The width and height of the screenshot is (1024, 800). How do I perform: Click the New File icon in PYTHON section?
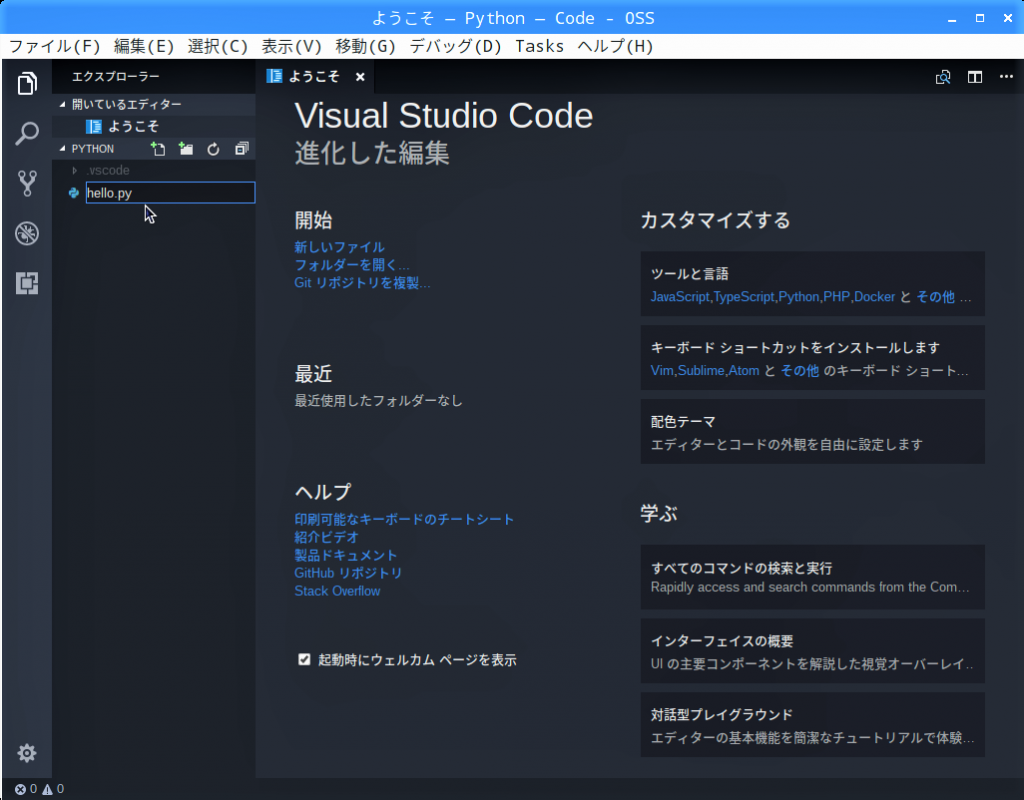coord(158,149)
